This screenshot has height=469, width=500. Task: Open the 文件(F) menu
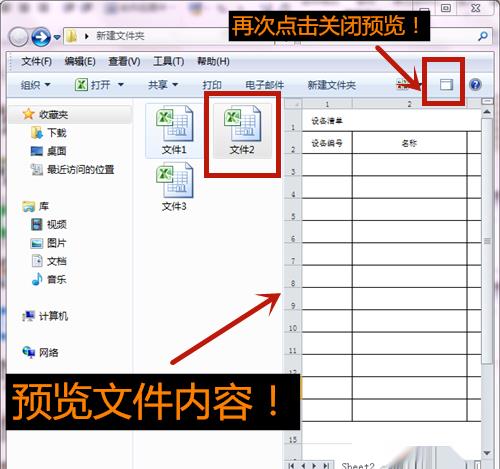tap(37, 61)
